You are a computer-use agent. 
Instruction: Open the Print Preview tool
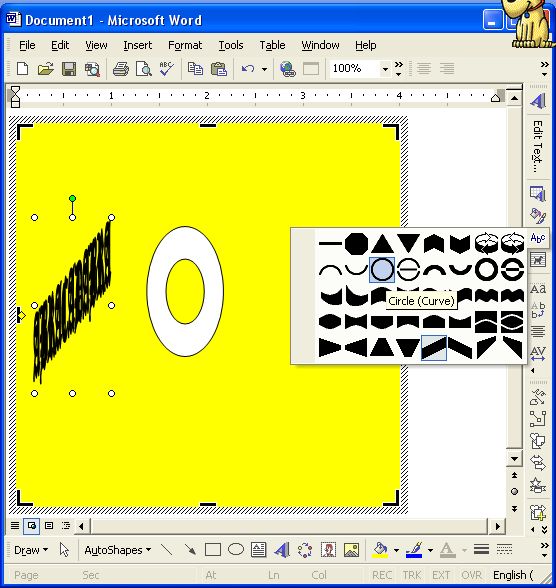(x=144, y=69)
